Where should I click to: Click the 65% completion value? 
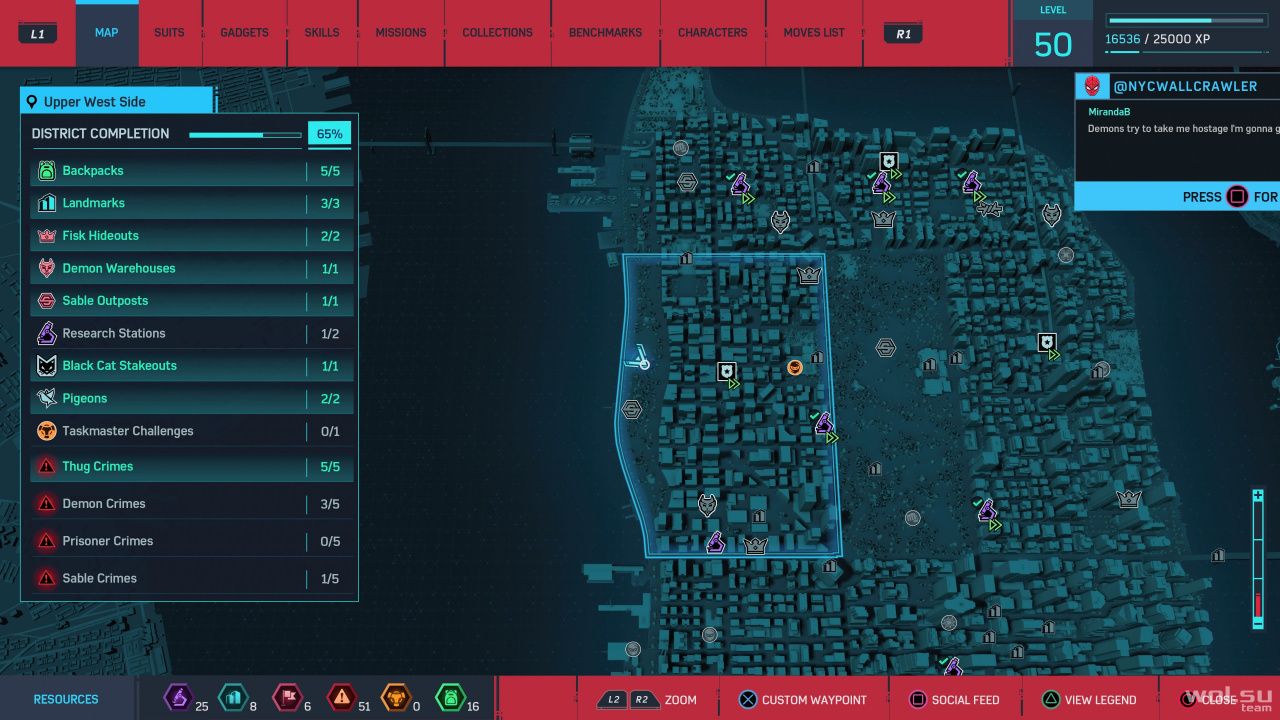tap(329, 134)
